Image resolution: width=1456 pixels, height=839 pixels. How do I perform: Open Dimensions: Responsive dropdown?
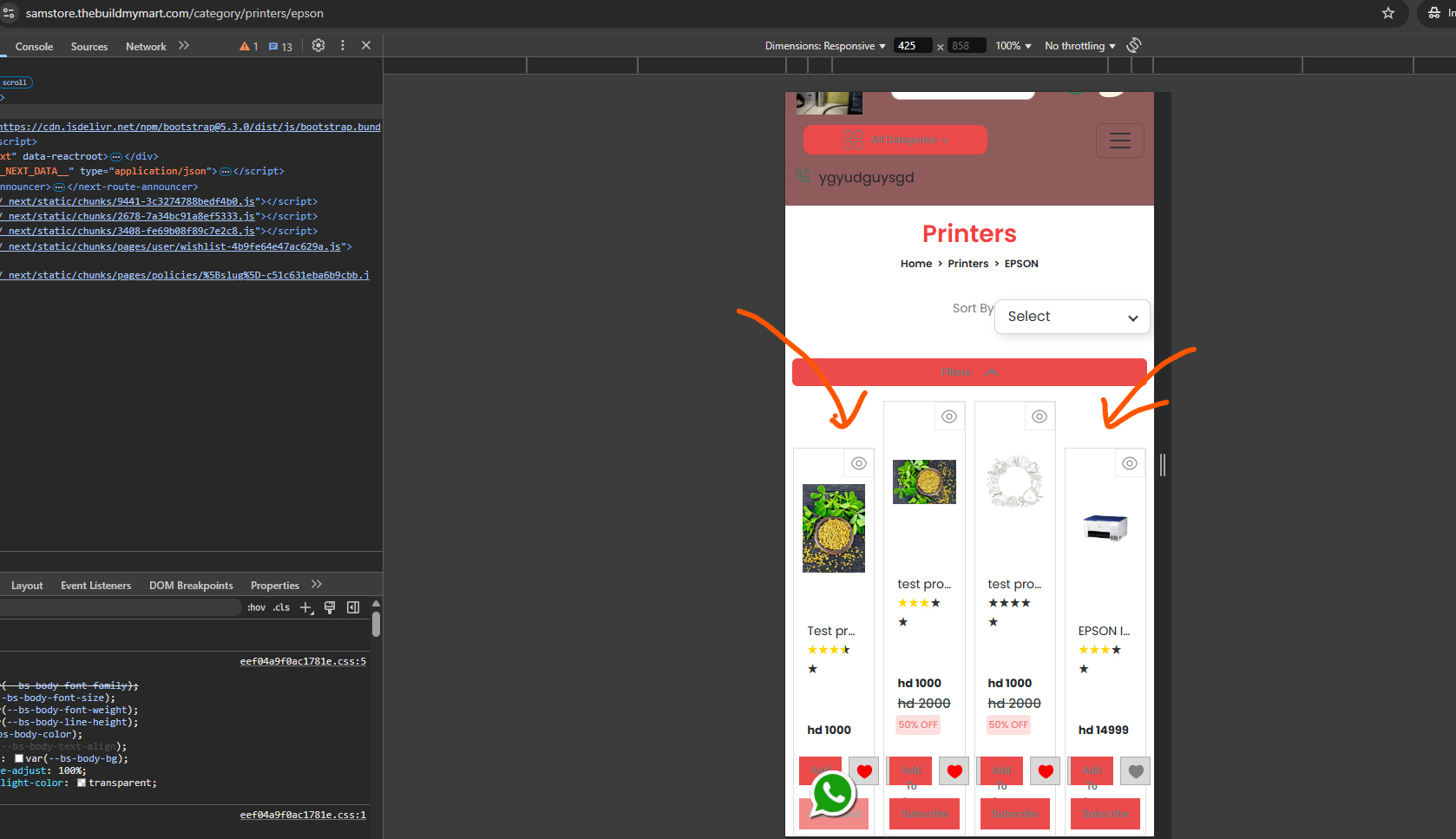(825, 46)
